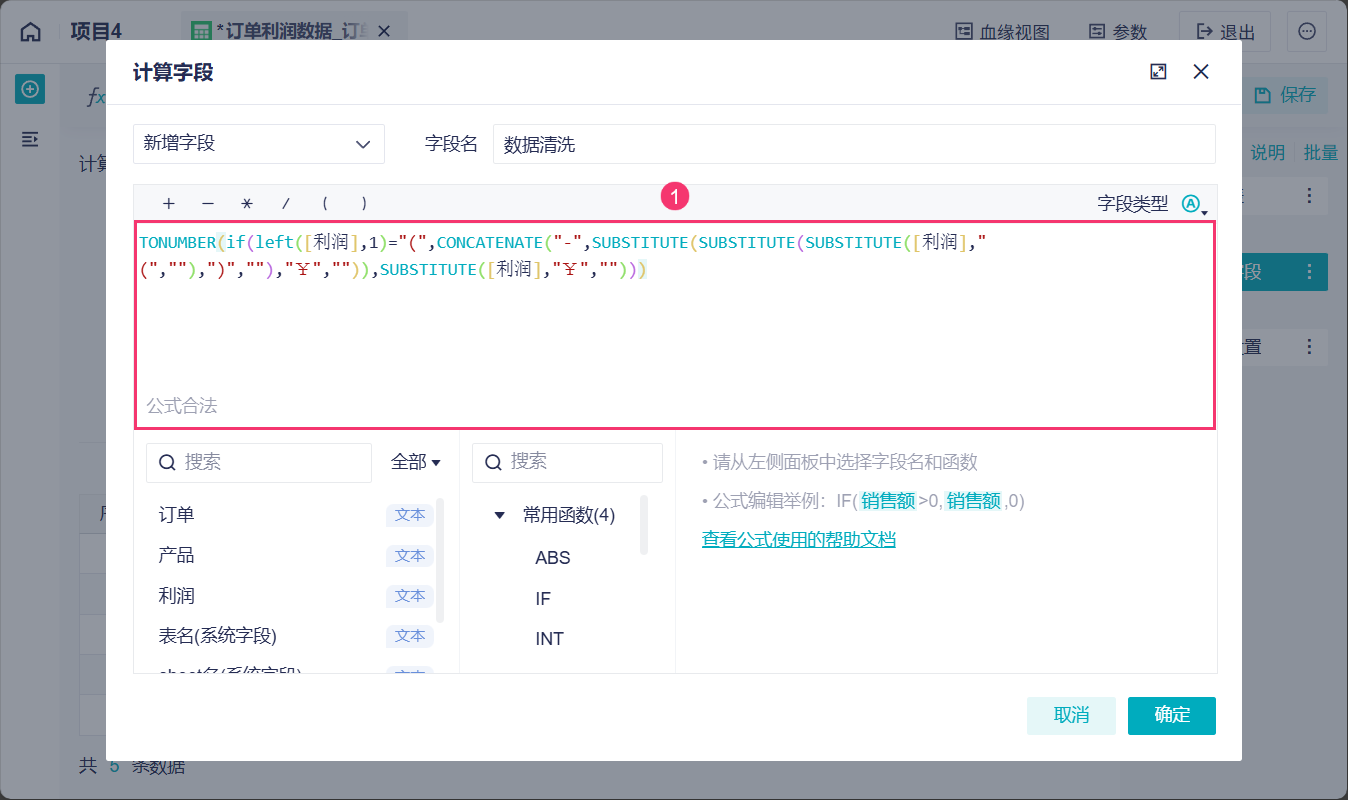Close the 订单利润数据 tab
Viewport: 1348px width, 800px height.
(x=385, y=32)
